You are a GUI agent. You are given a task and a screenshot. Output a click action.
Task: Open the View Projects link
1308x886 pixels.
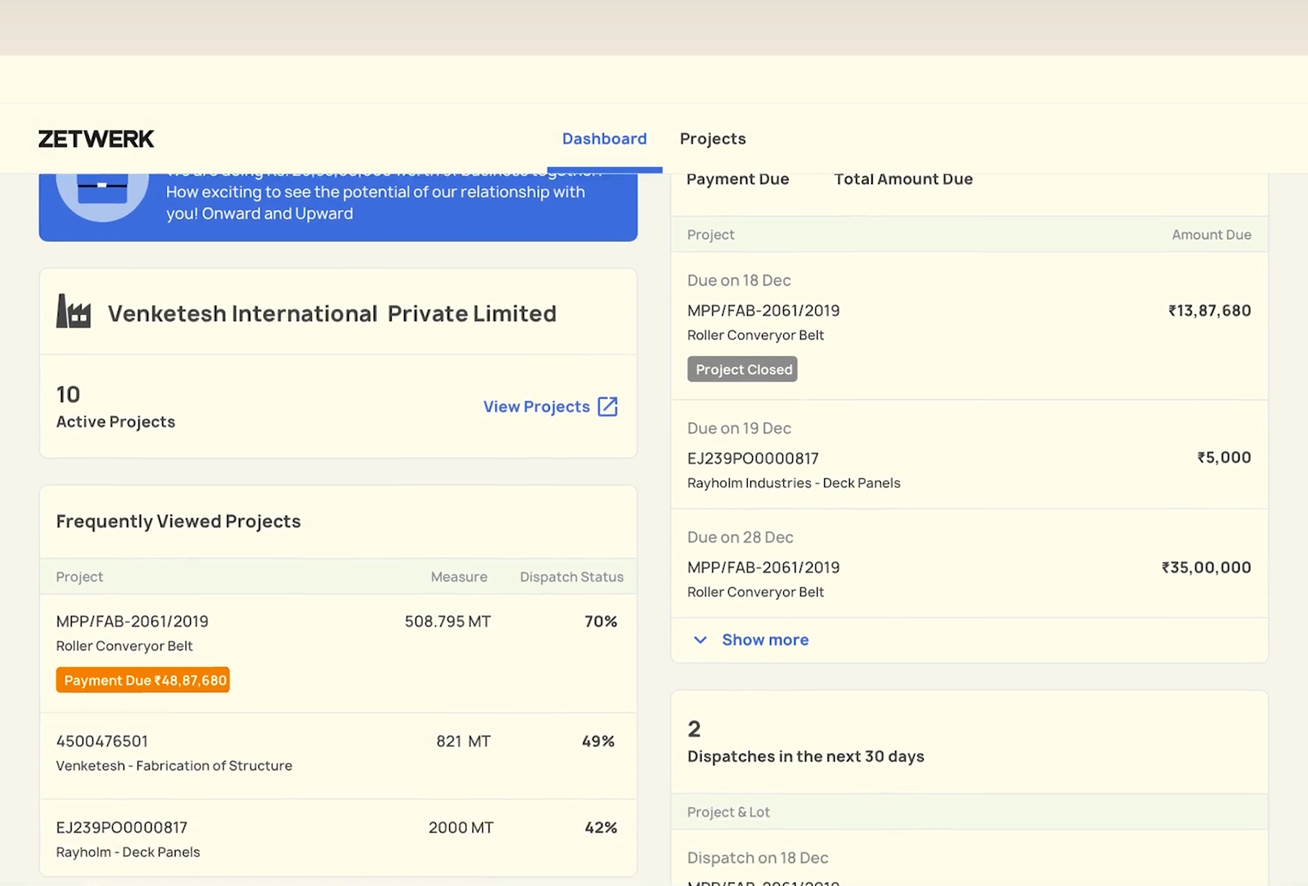click(537, 406)
